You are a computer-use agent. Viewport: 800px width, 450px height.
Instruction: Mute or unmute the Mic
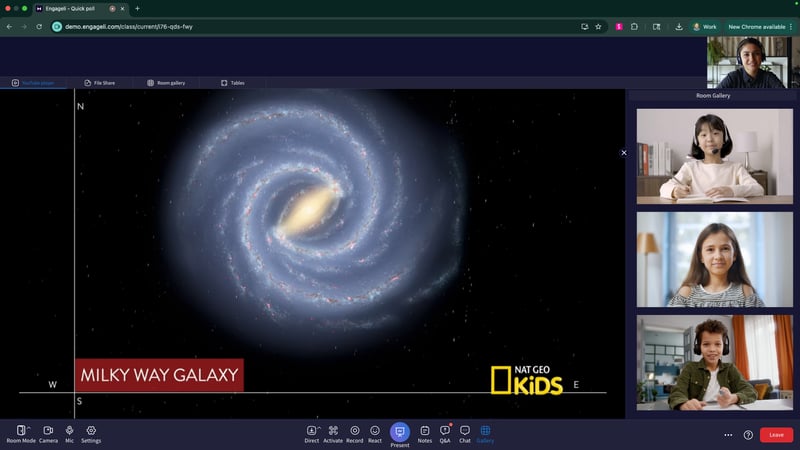tap(69, 430)
